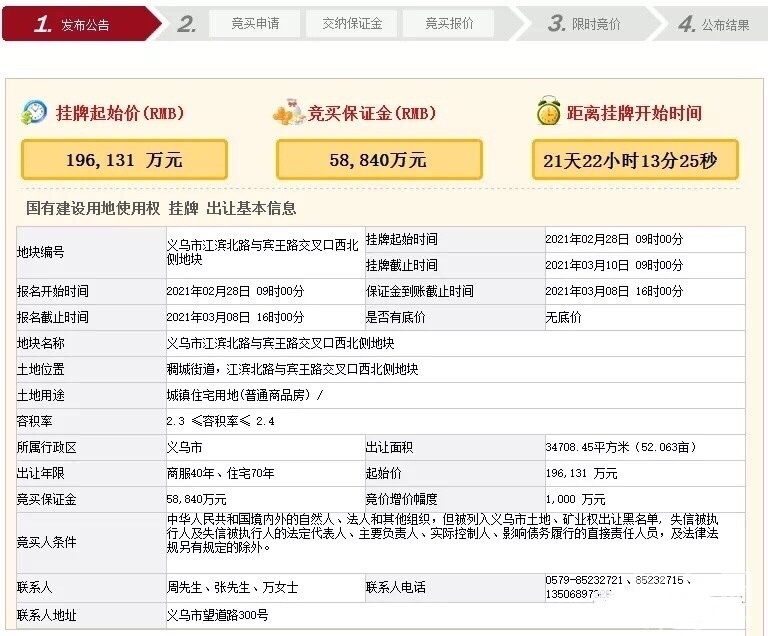Open the 公布结果 stage
The height and width of the screenshot is (636, 768).
point(714,24)
